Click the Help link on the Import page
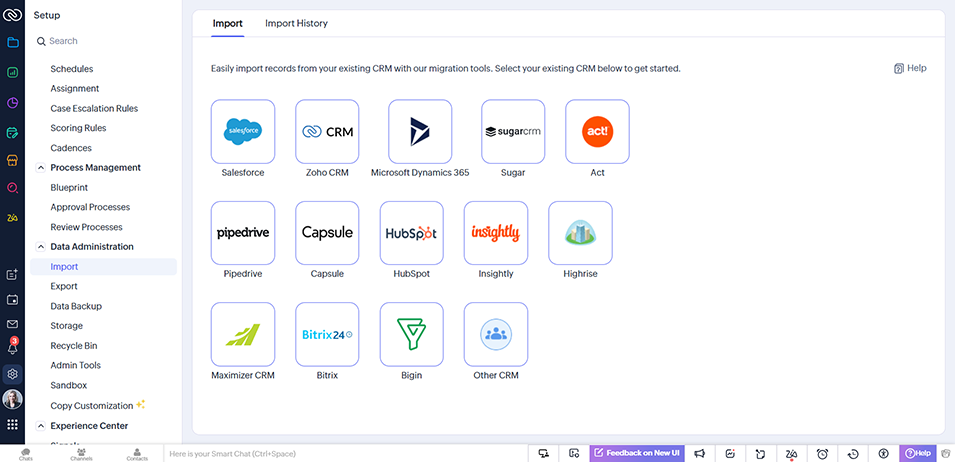 pos(910,68)
